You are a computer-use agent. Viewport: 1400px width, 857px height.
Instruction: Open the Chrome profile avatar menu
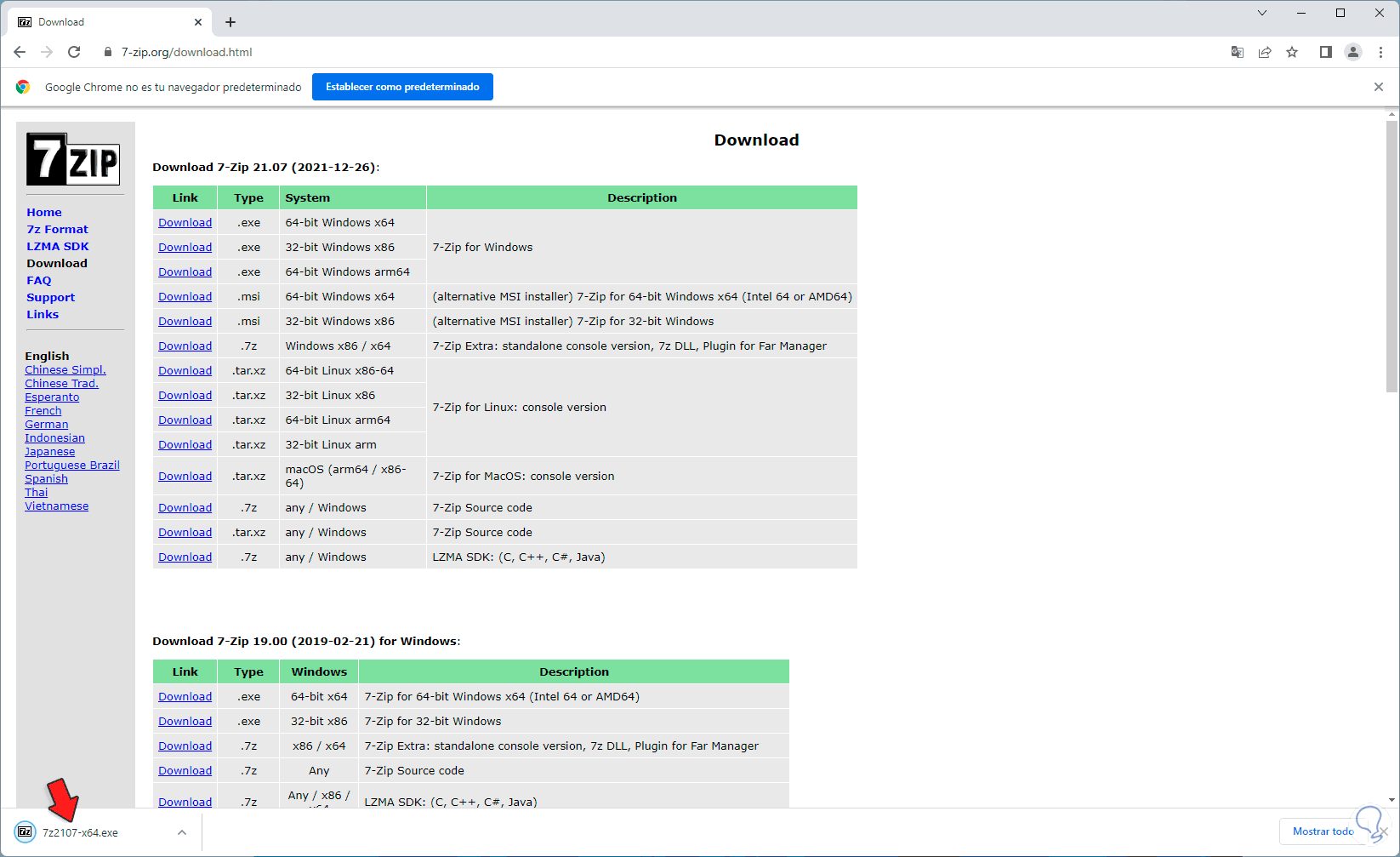(x=1352, y=52)
